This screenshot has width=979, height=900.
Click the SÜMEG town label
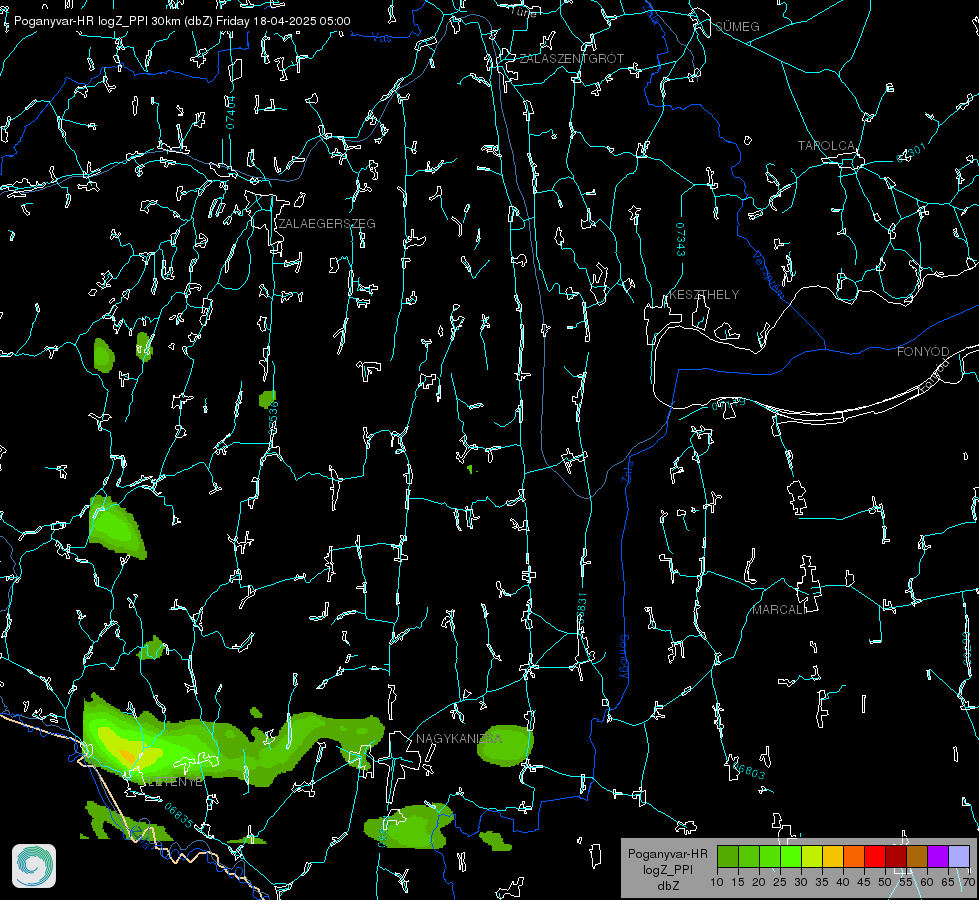click(737, 26)
